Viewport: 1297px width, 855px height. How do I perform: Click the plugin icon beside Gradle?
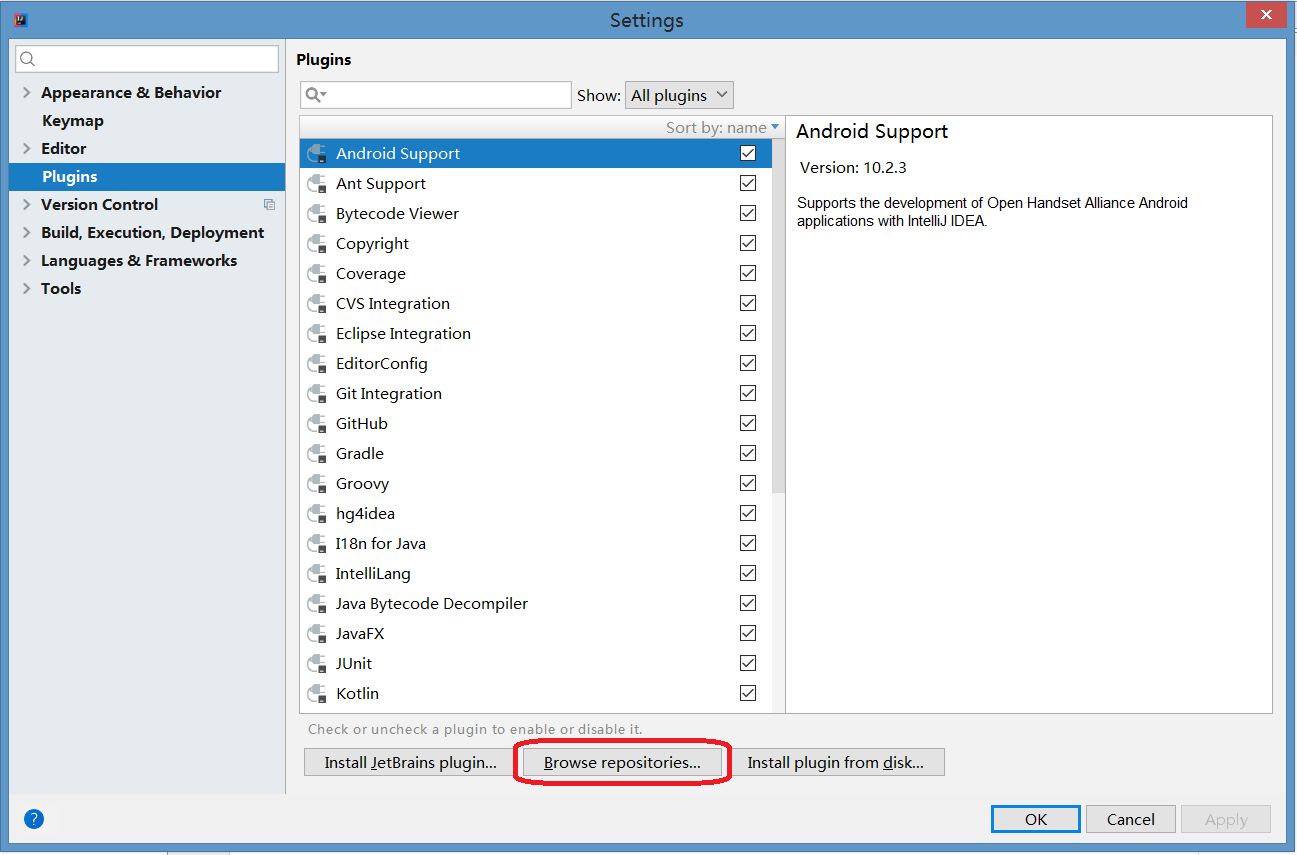coord(318,453)
